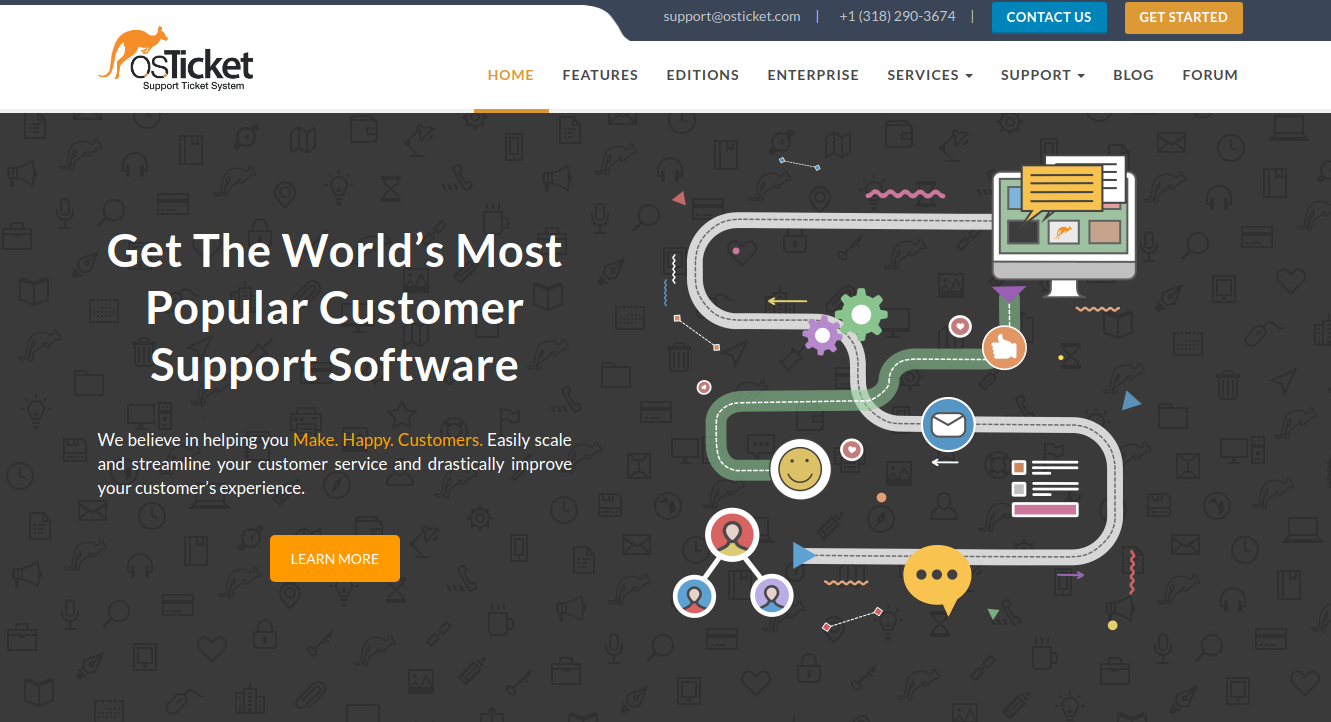Image resolution: width=1331 pixels, height=722 pixels.
Task: Open the Editions page
Action: [x=703, y=75]
